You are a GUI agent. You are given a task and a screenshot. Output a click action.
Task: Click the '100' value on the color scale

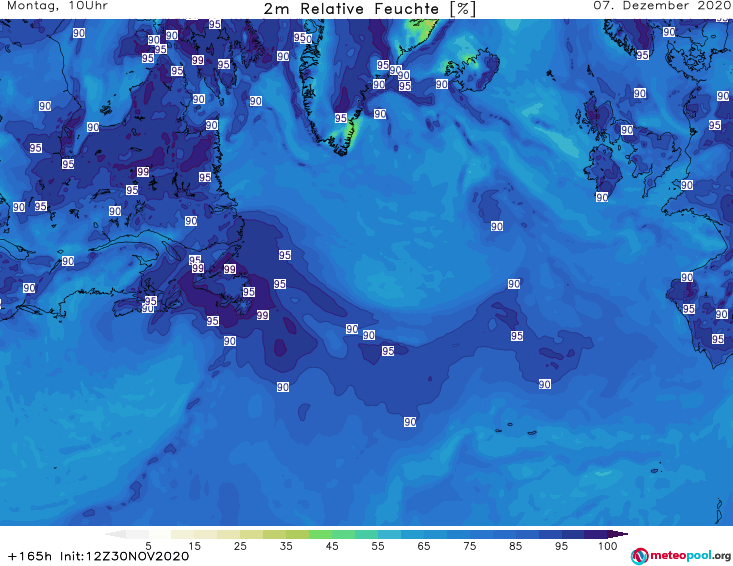coord(608,545)
